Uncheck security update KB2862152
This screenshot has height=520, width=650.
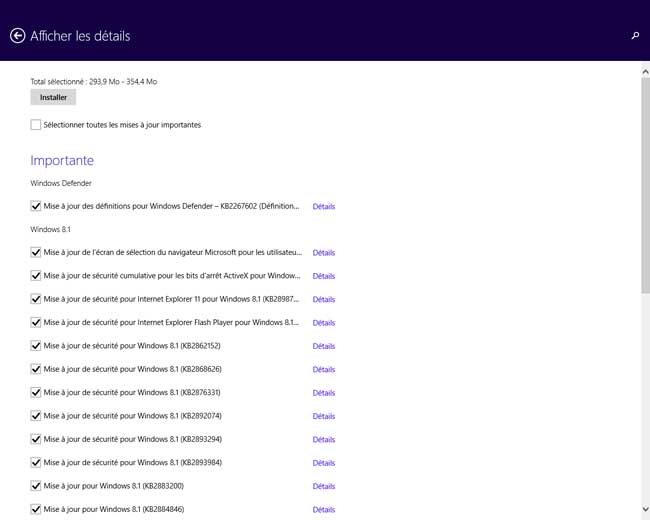pos(36,345)
